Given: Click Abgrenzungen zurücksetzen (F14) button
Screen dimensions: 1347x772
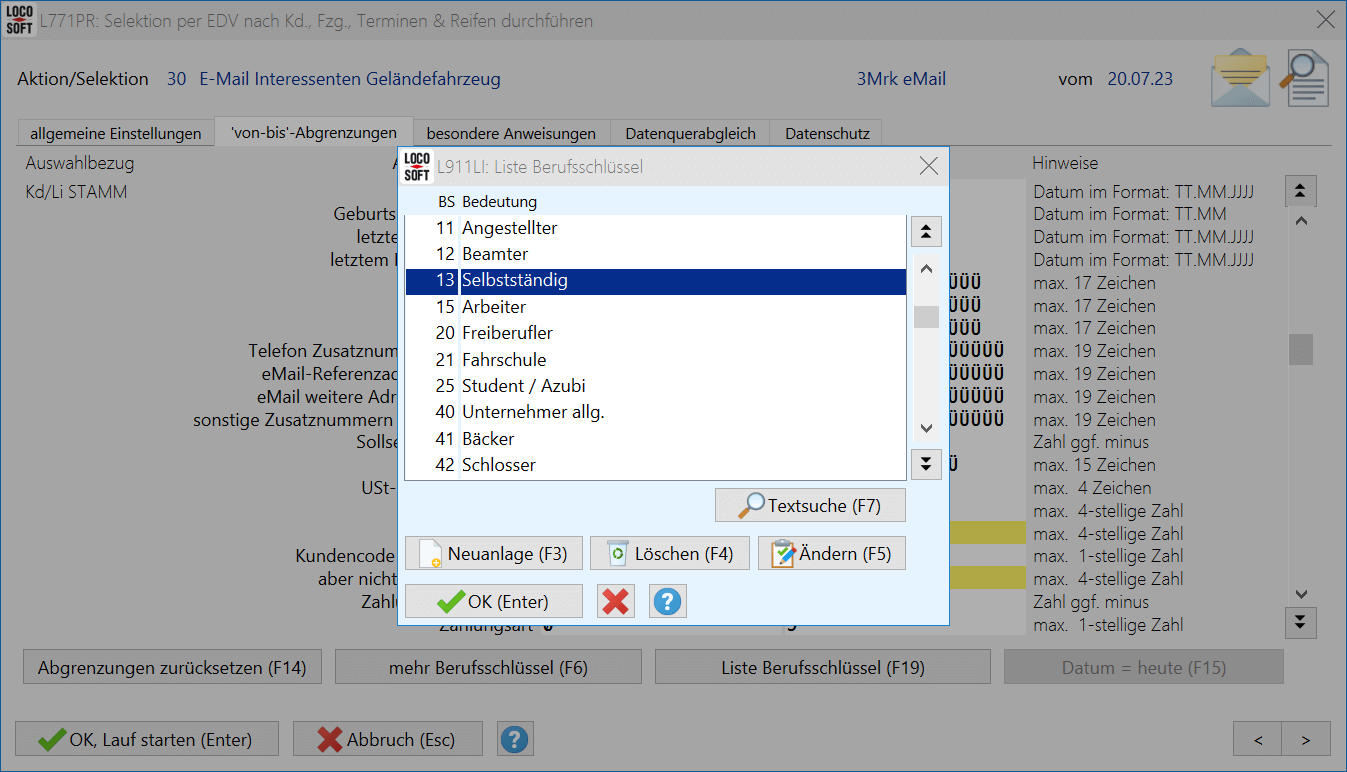Looking at the screenshot, I should tap(172, 667).
